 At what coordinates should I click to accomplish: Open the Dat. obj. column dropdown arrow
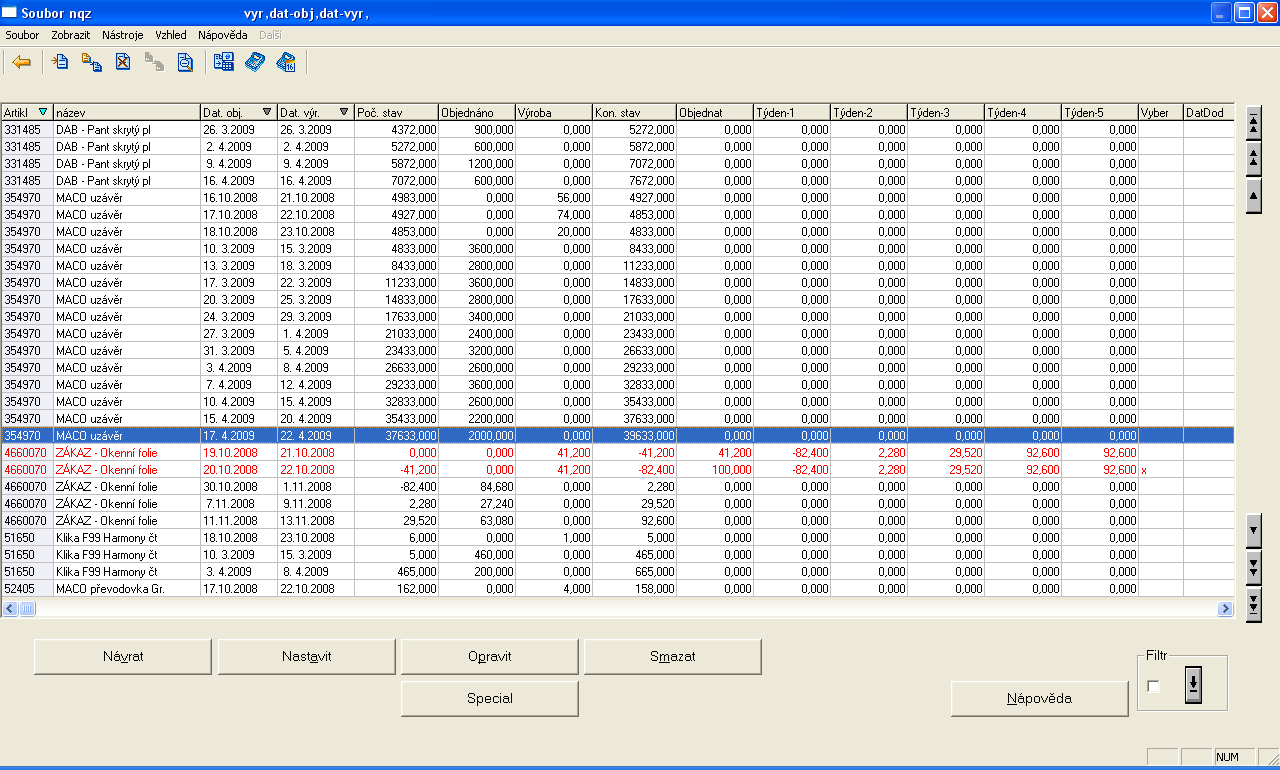(x=267, y=112)
